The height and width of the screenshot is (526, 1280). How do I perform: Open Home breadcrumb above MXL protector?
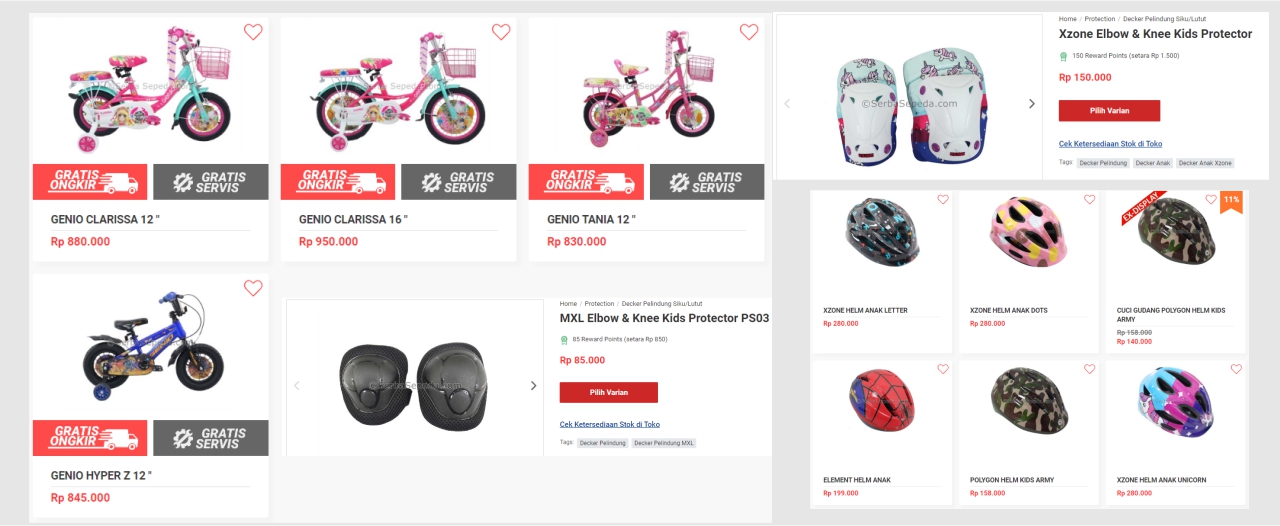coord(568,304)
